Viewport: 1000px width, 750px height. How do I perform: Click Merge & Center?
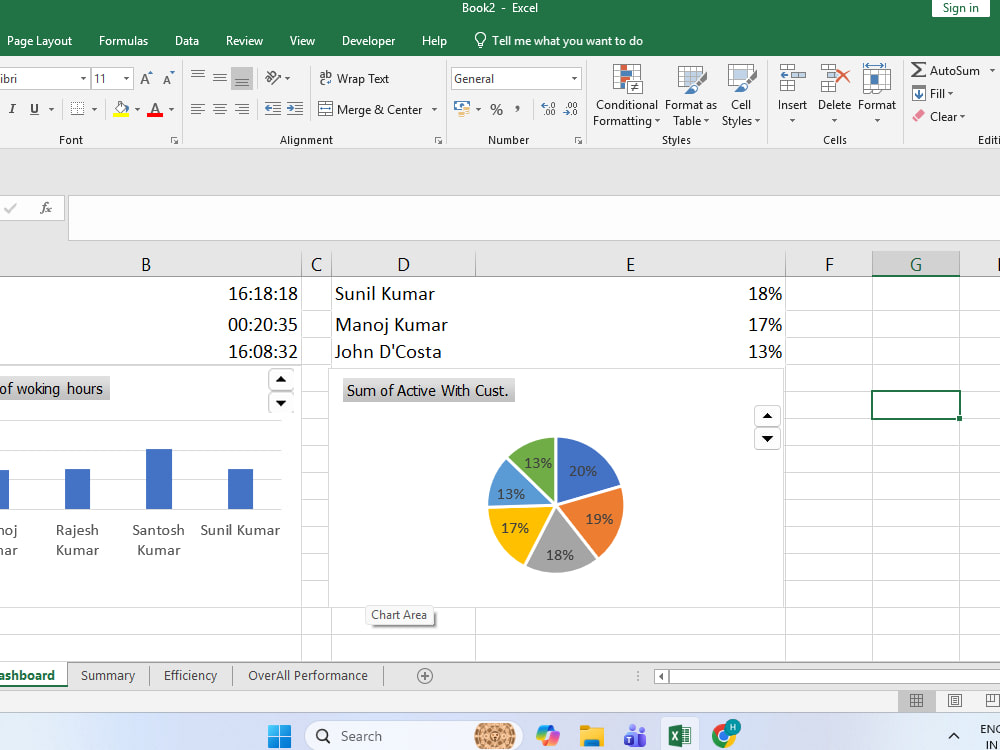click(x=371, y=110)
